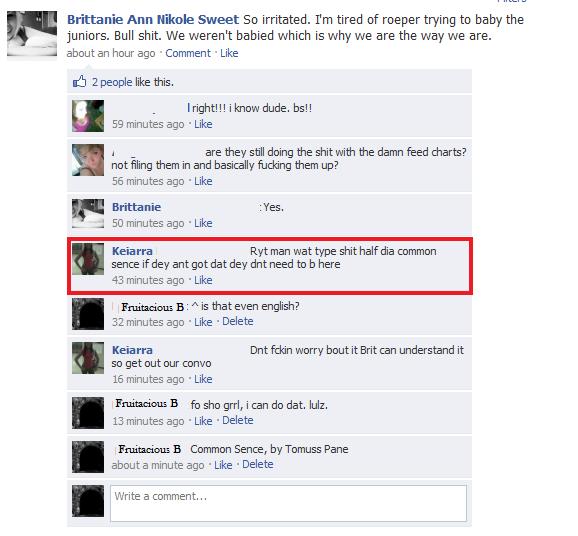Like the 'Dnt fckin worry' comment
Image resolution: width=578 pixels, height=536 pixels.
point(203,379)
